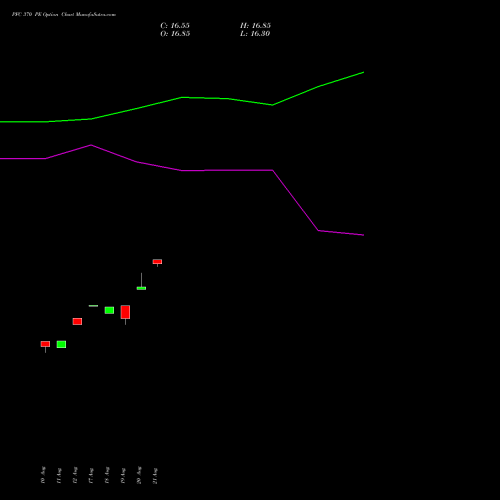Click the '12 Aug' date axis label
The height and width of the screenshot is (500, 500).
(75, 475)
